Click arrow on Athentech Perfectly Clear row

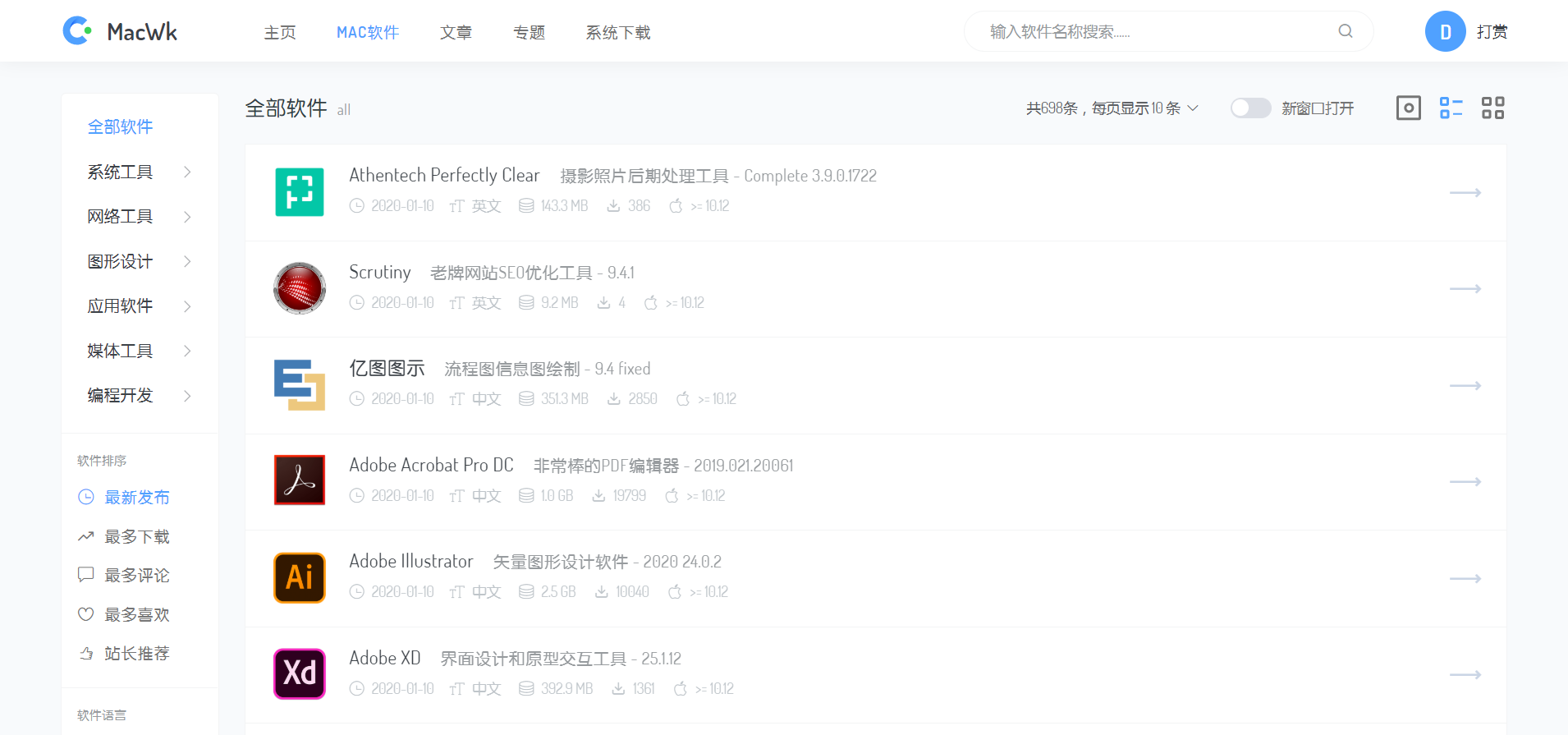click(1465, 192)
